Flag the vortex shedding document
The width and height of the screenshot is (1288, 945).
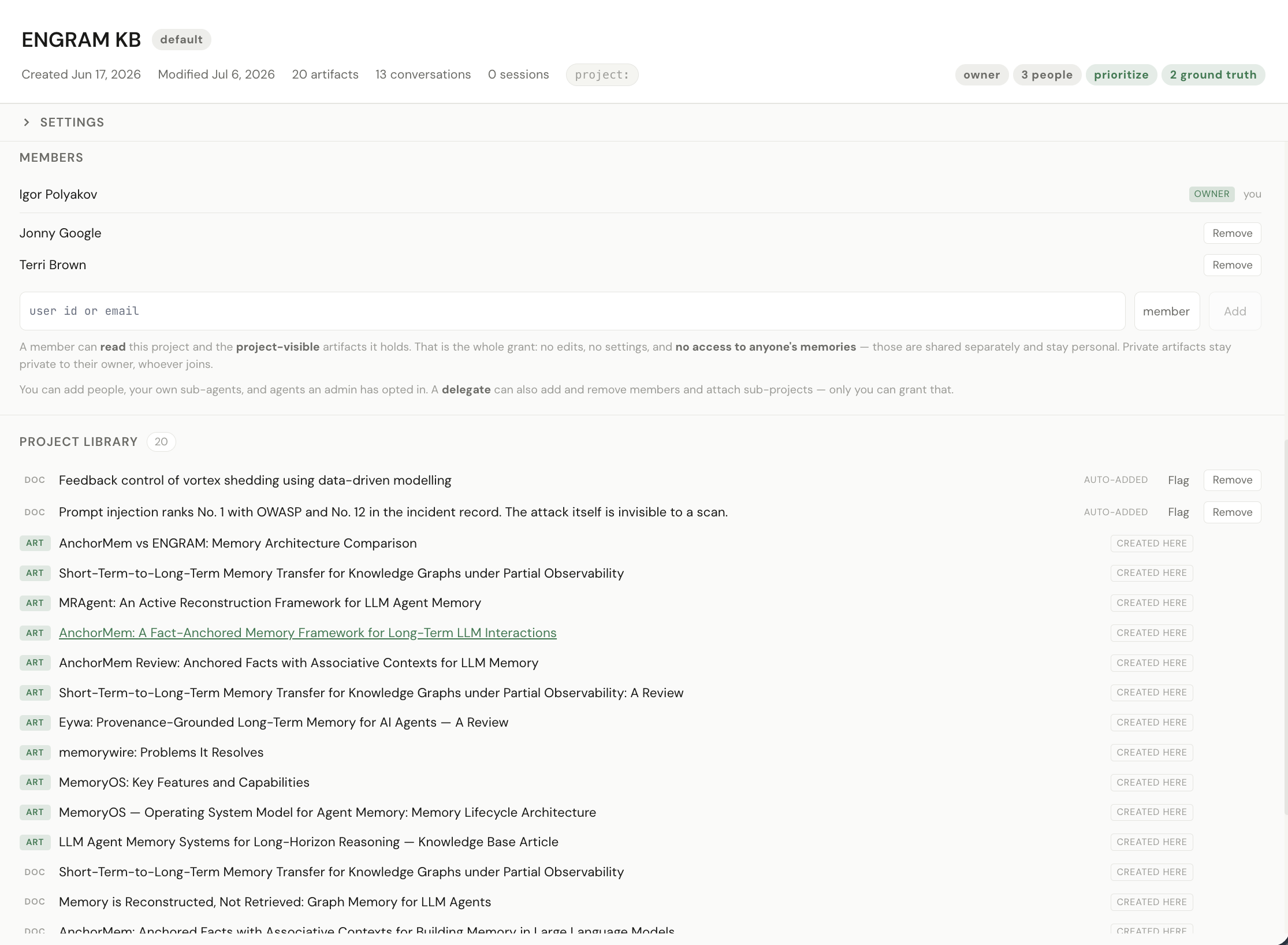tap(1178, 480)
